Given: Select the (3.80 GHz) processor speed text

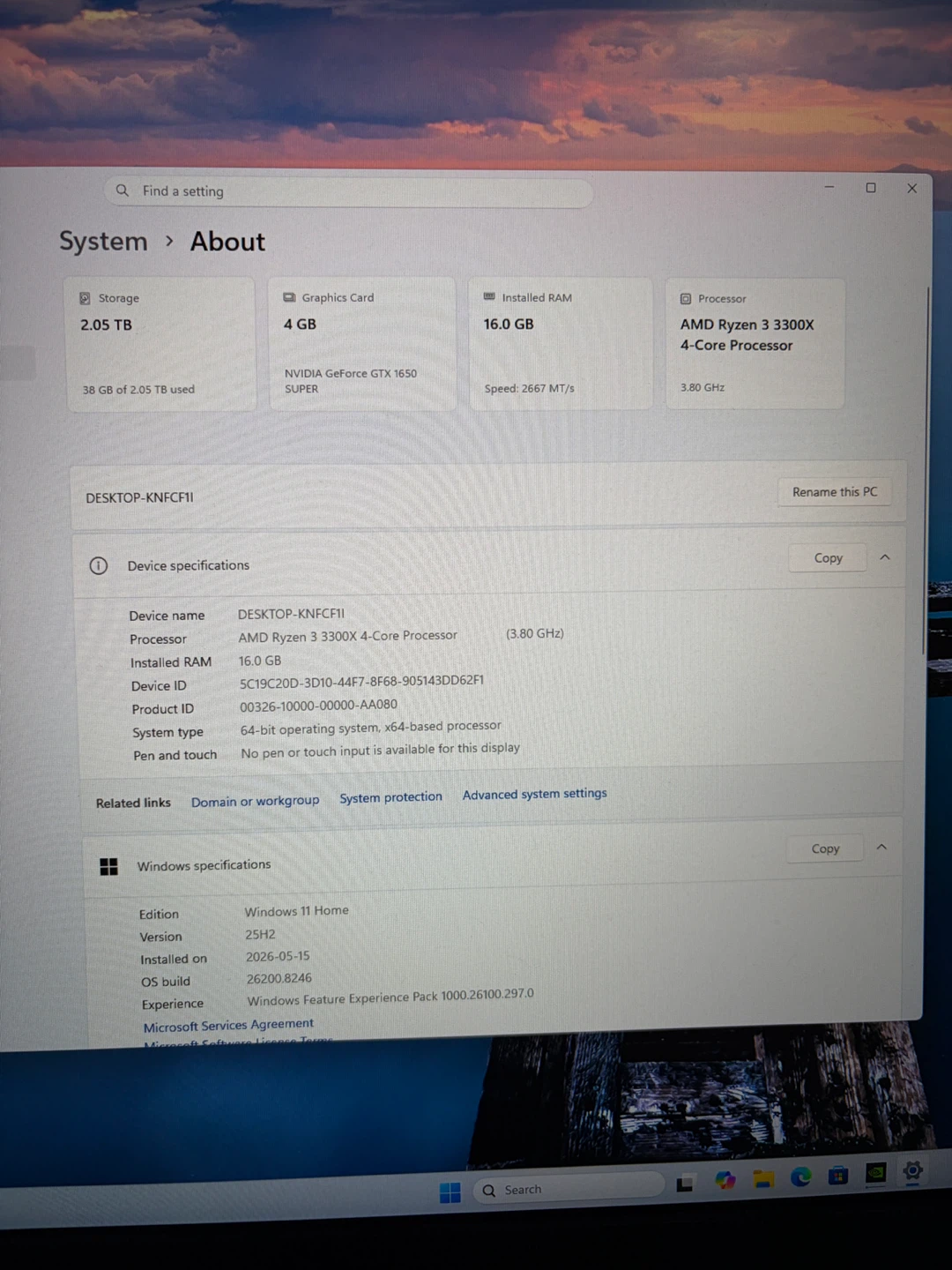Looking at the screenshot, I should tap(535, 633).
